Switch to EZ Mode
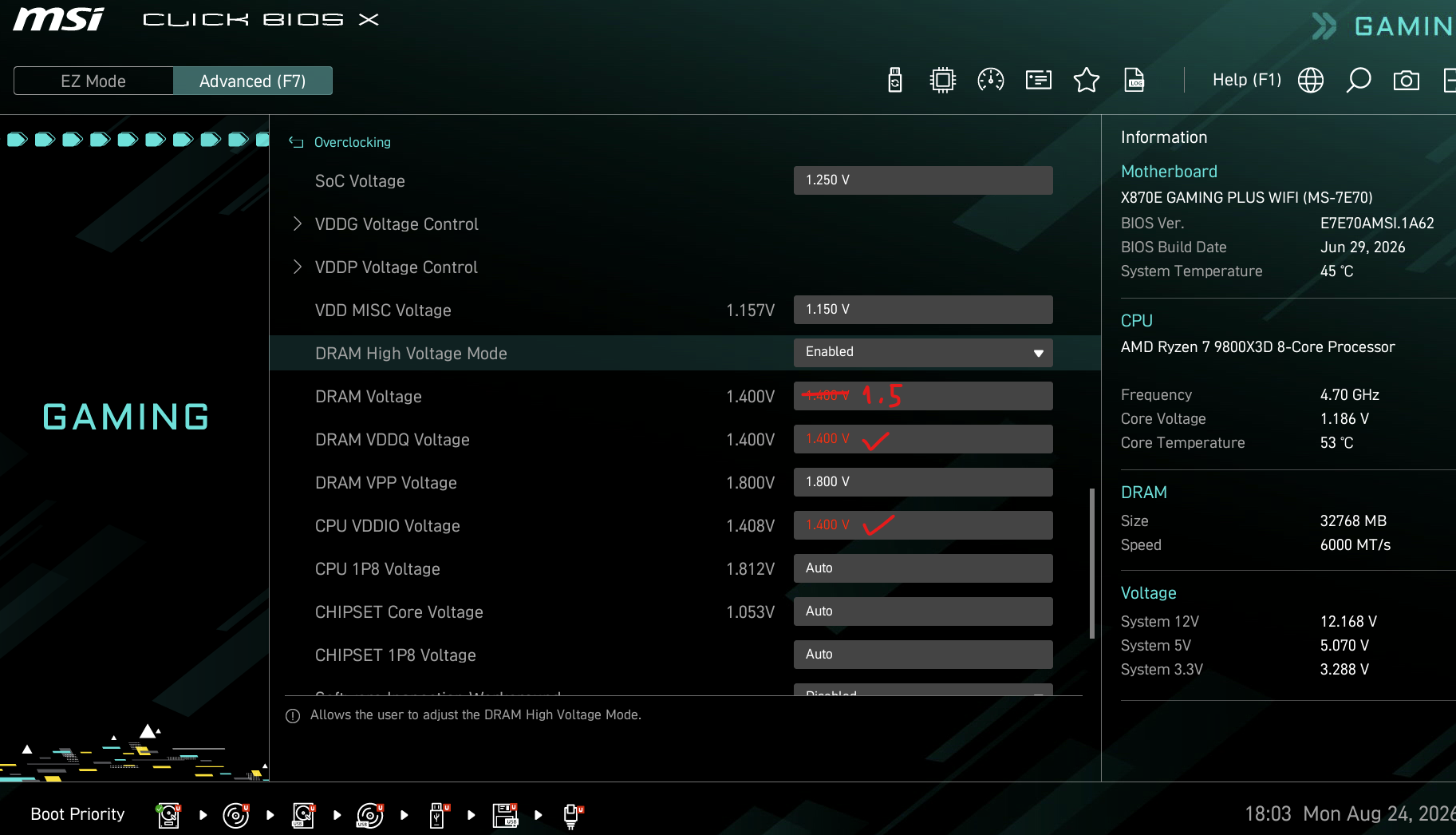The image size is (1456, 835). pyautogui.click(x=93, y=81)
